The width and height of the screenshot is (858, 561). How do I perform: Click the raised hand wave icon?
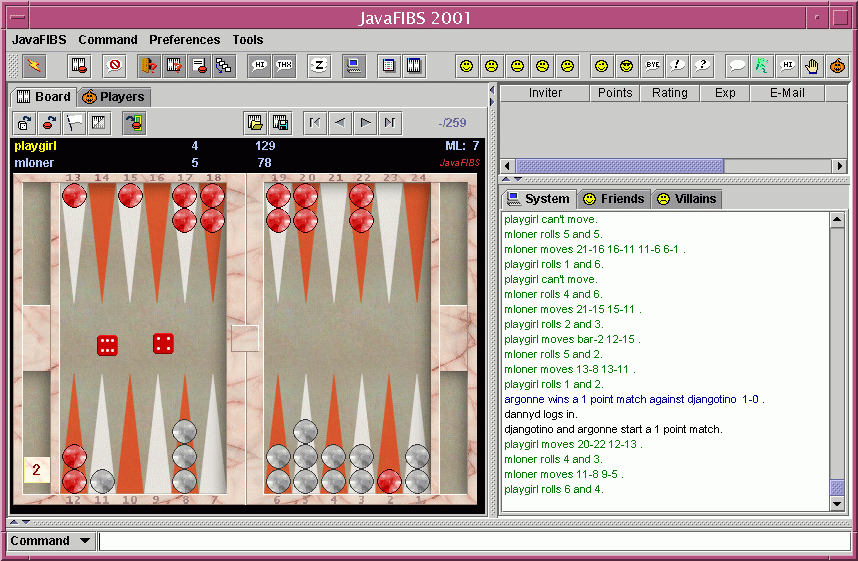coord(812,66)
